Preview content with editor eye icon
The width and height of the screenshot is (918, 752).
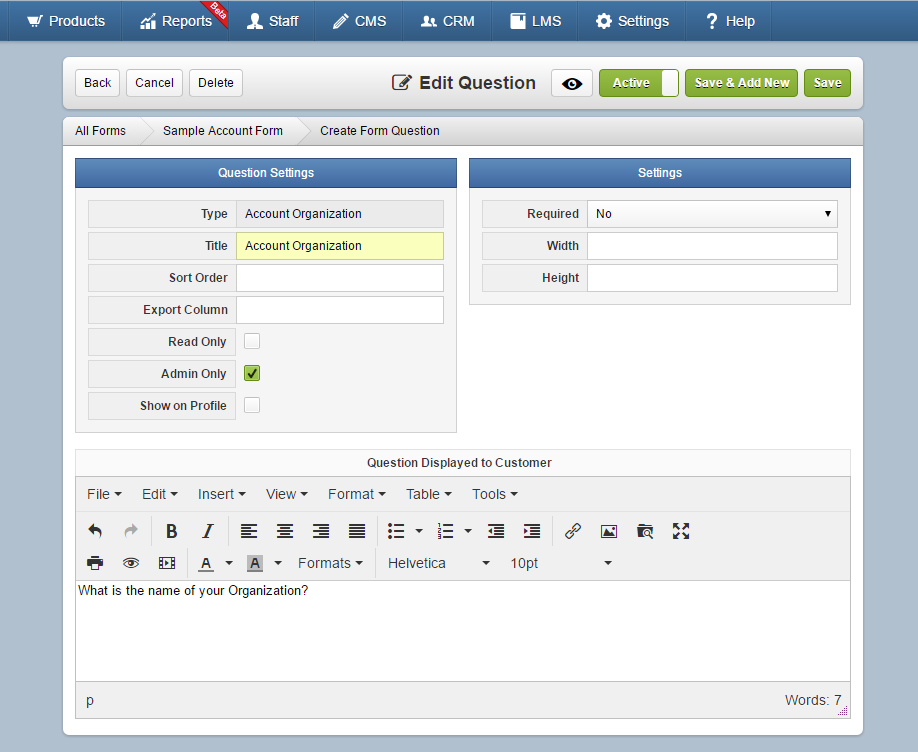[131, 563]
